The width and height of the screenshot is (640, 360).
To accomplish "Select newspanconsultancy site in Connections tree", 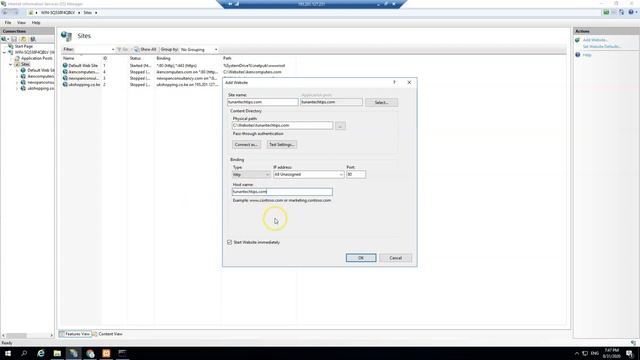I will pos(40,82).
